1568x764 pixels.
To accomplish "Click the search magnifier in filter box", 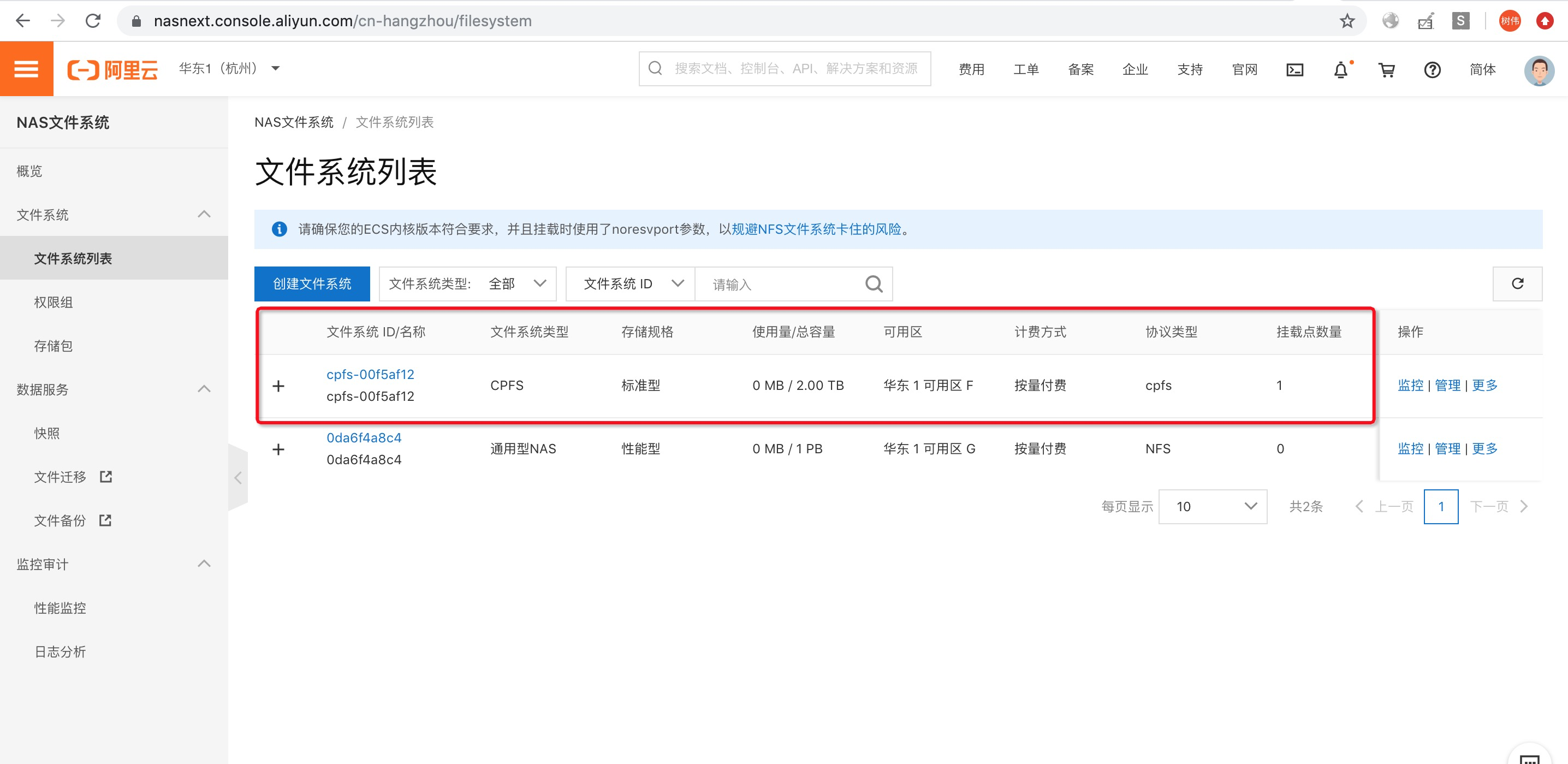I will point(874,283).
